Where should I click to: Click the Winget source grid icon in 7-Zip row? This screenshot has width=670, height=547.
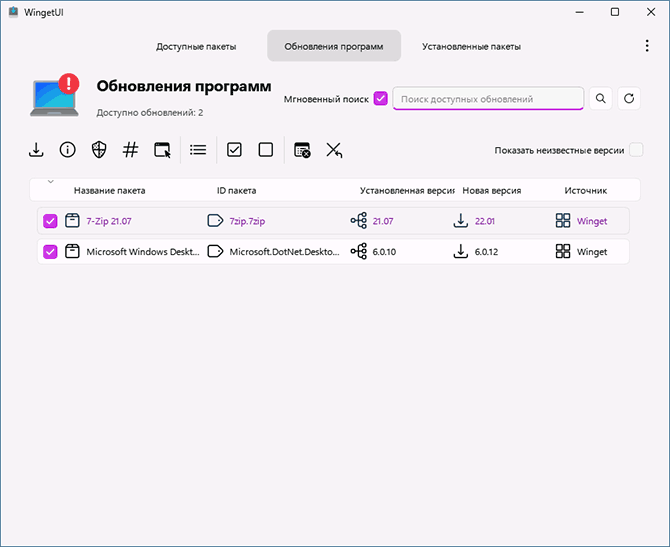point(563,221)
